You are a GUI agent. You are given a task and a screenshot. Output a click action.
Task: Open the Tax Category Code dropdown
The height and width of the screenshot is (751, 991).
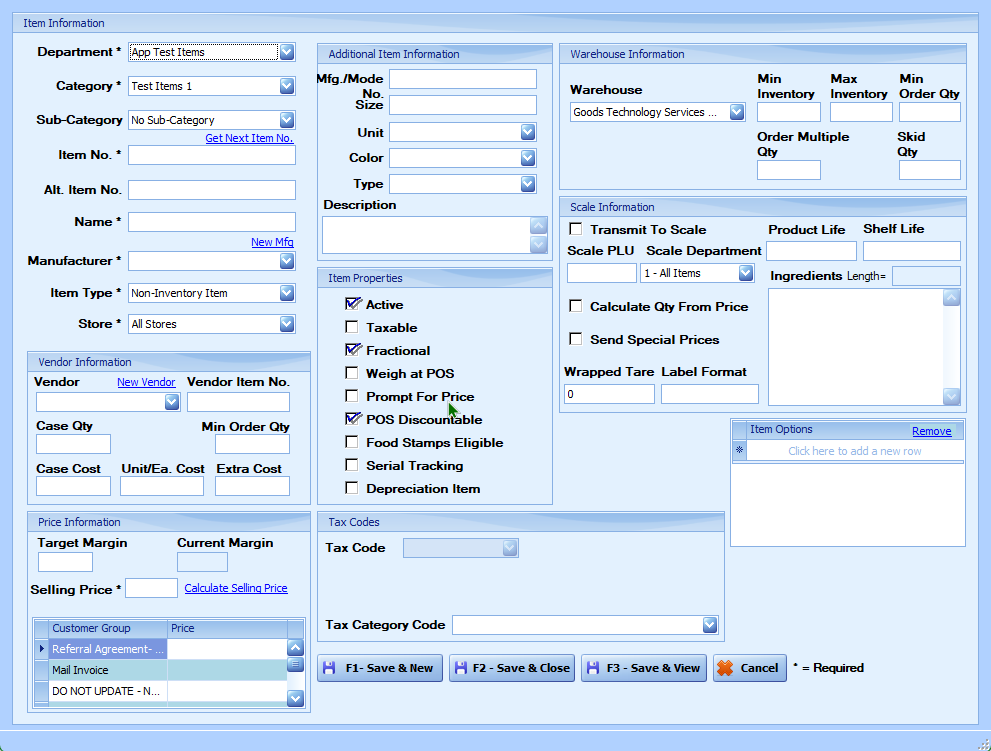[x=710, y=625]
